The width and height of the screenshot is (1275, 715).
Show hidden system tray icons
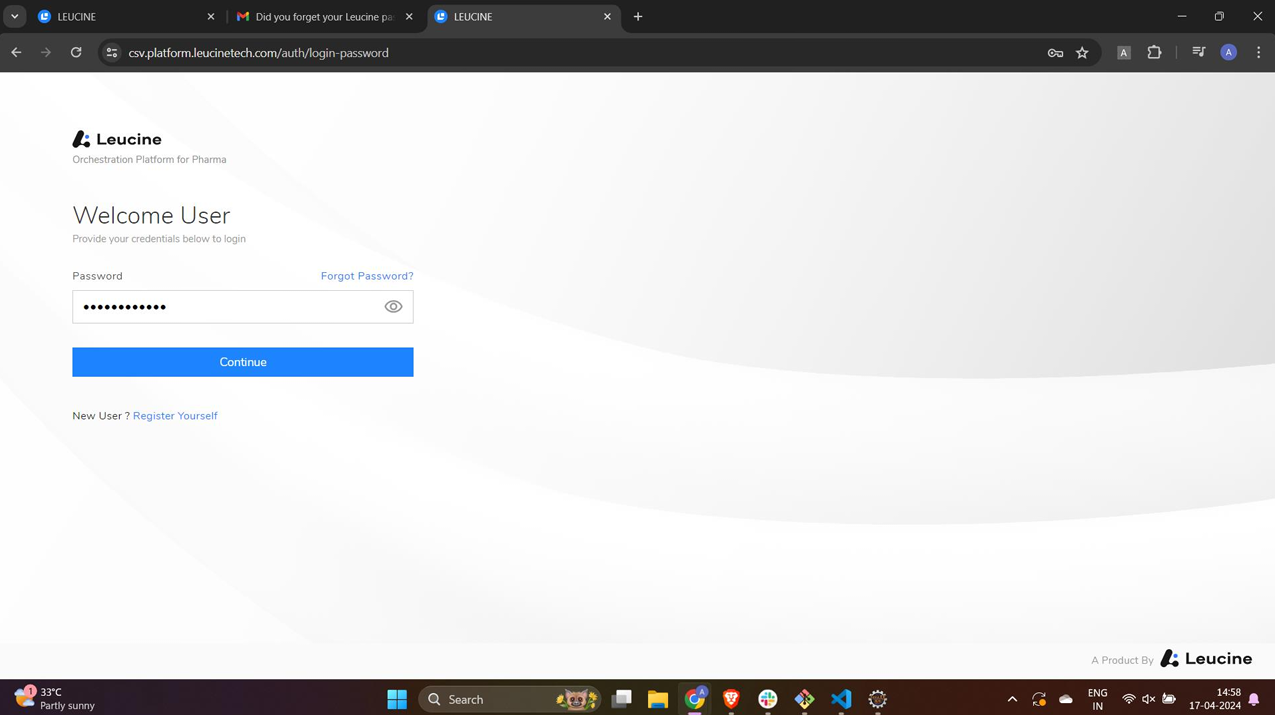tap(1012, 699)
